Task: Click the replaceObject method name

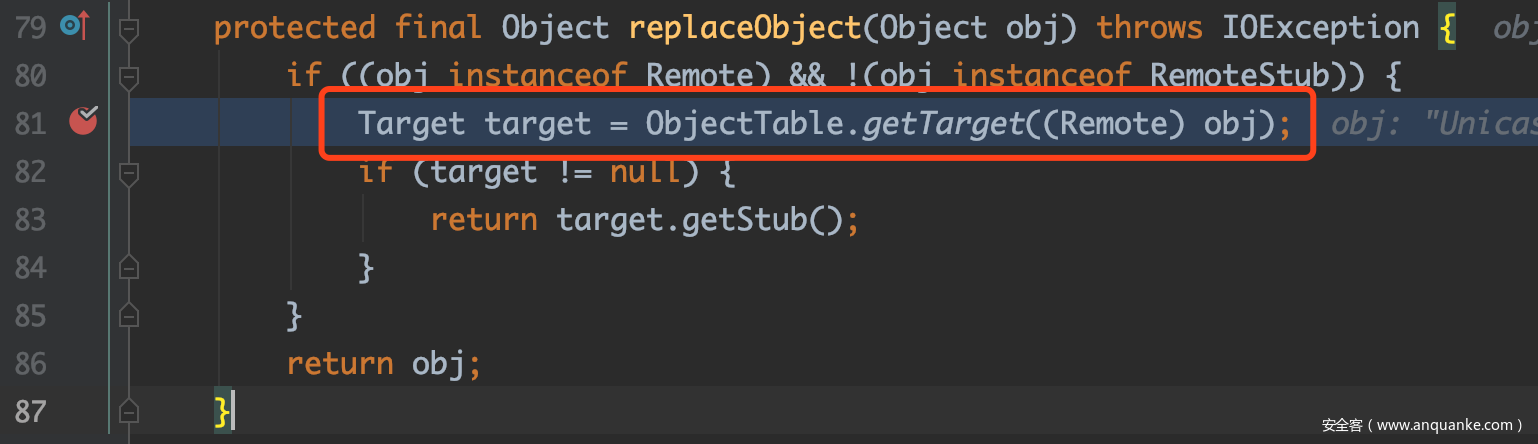Action: pos(743,28)
